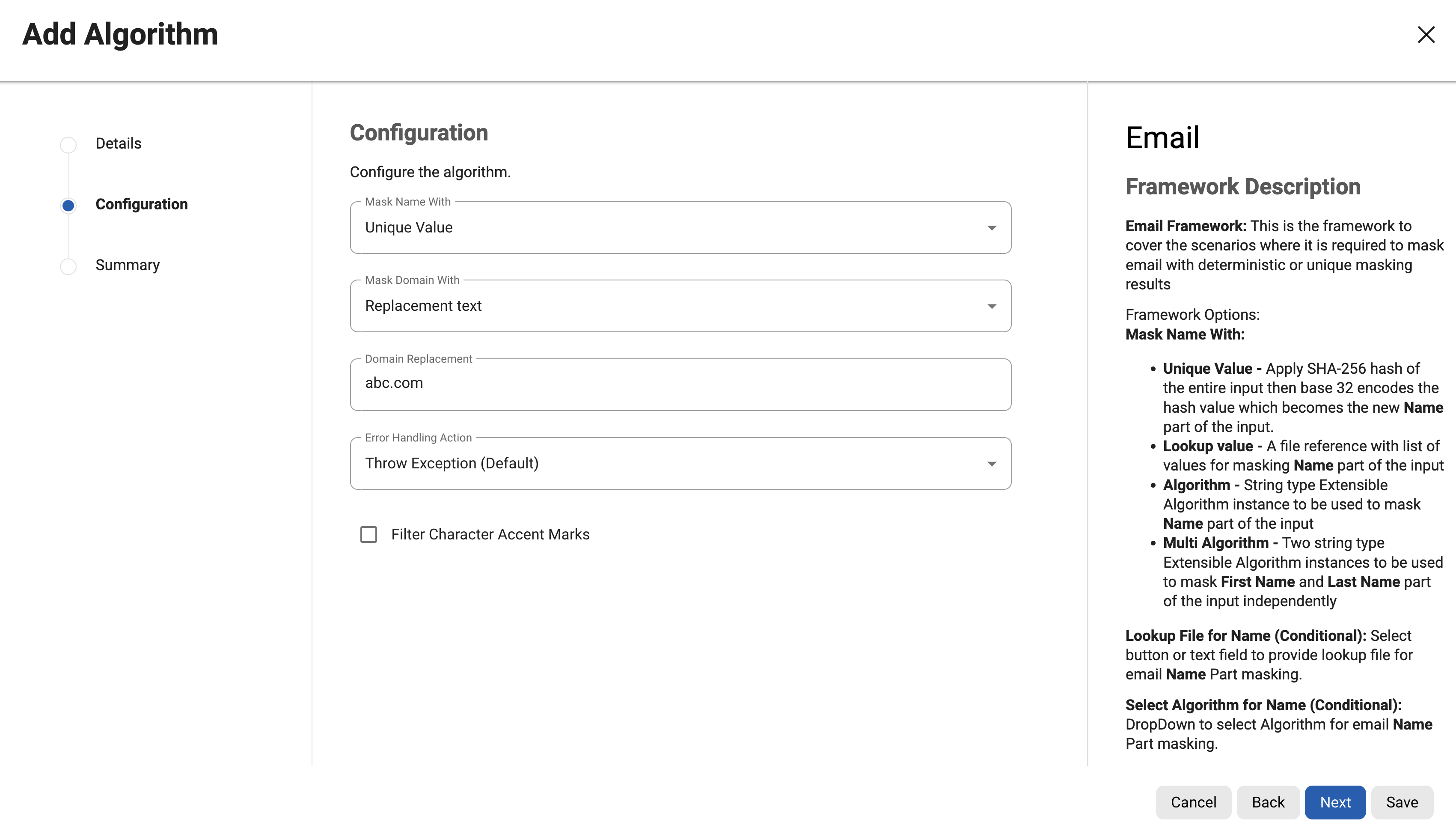Viewport: 1456px width, 828px height.
Task: Go Back to previous step
Action: (x=1267, y=802)
